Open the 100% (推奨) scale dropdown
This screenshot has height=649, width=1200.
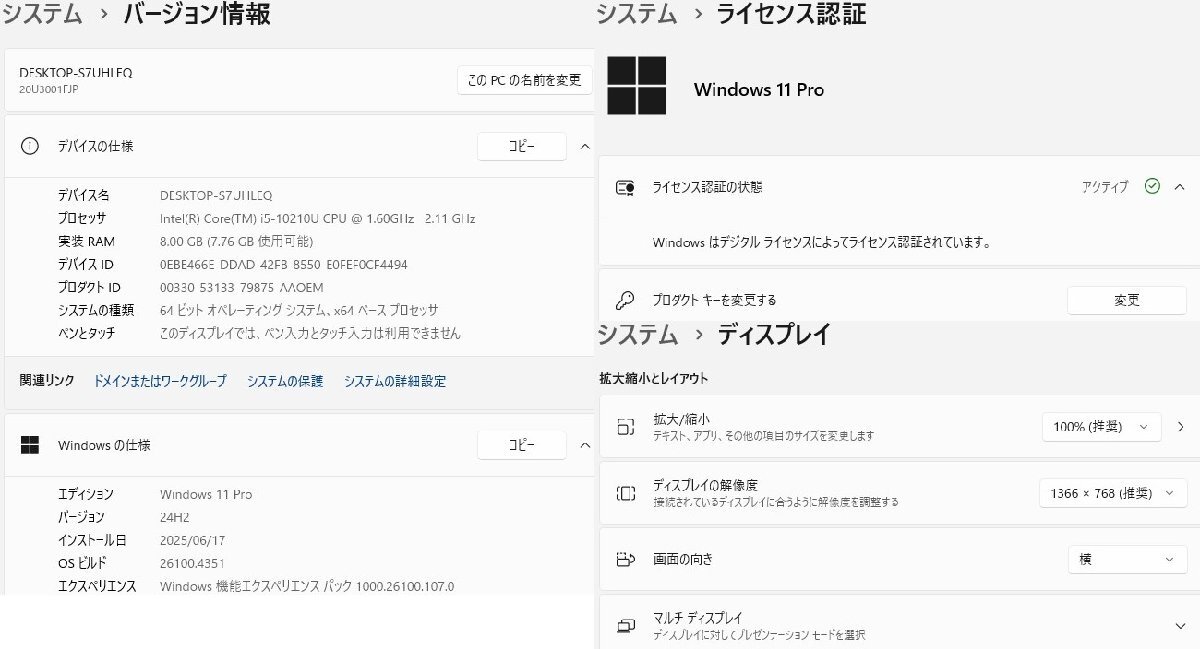click(1101, 426)
